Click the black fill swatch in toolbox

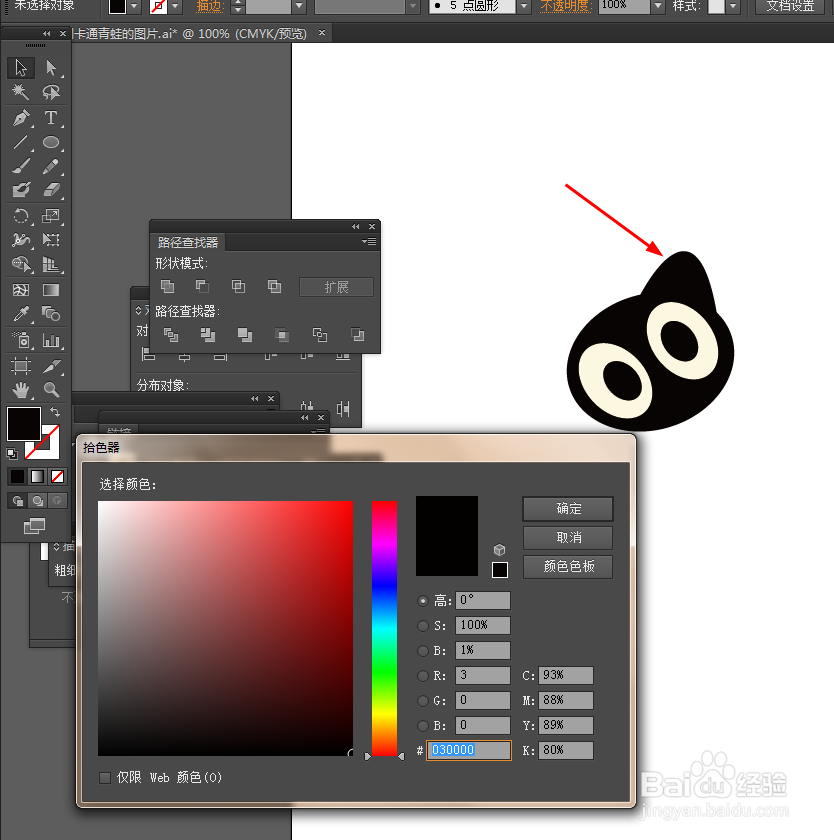[24, 424]
